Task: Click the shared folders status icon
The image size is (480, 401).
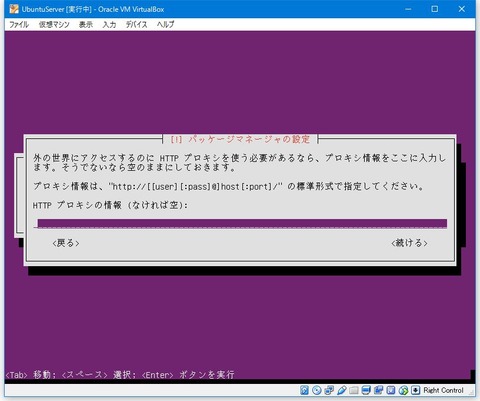Action: point(354,390)
